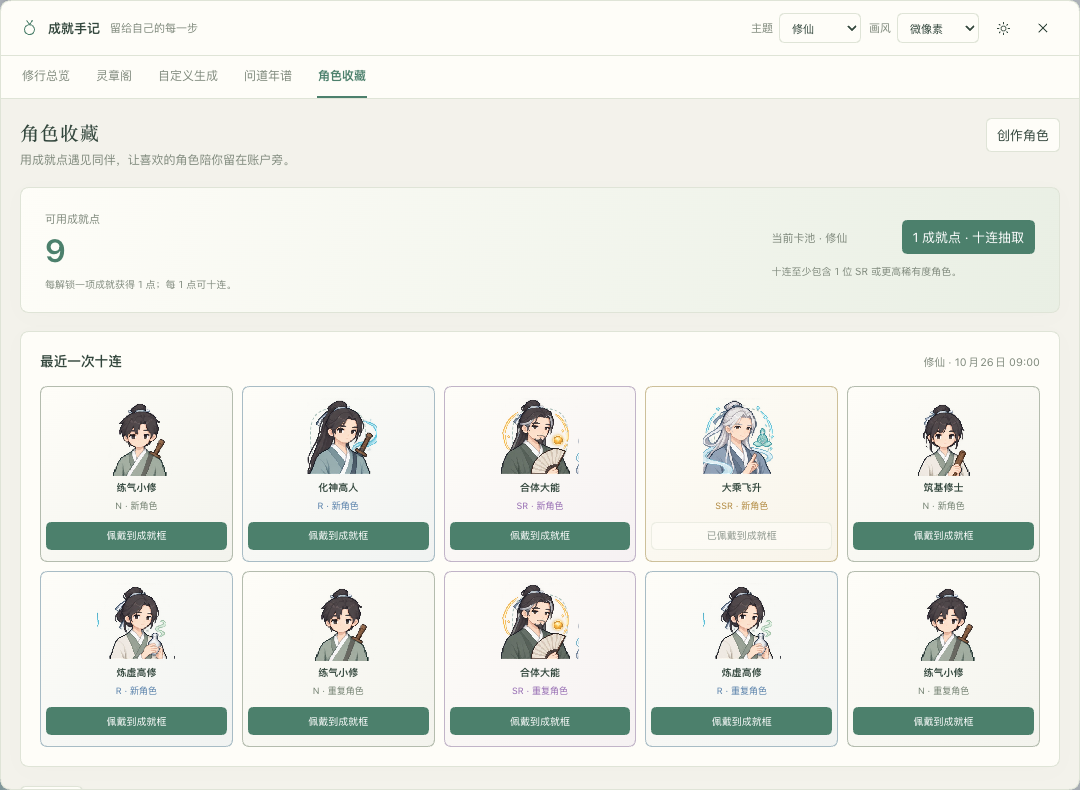Click the 可用成就点 value 9
The image size is (1080, 790).
[x=55, y=251]
